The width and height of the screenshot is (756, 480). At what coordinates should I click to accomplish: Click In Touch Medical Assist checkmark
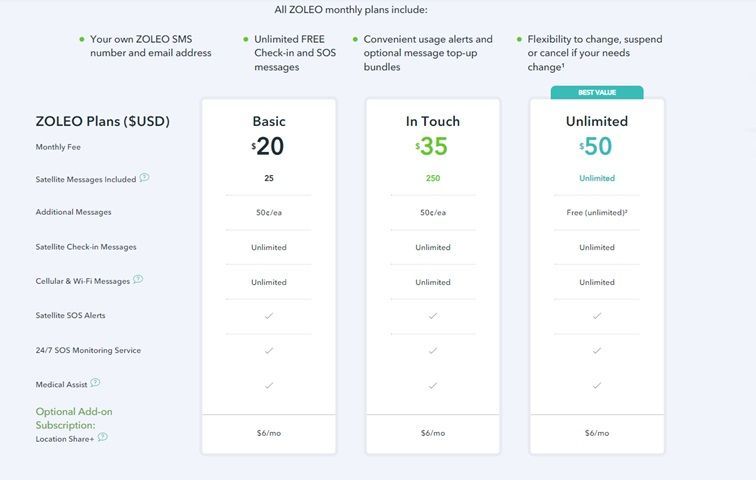(432, 386)
